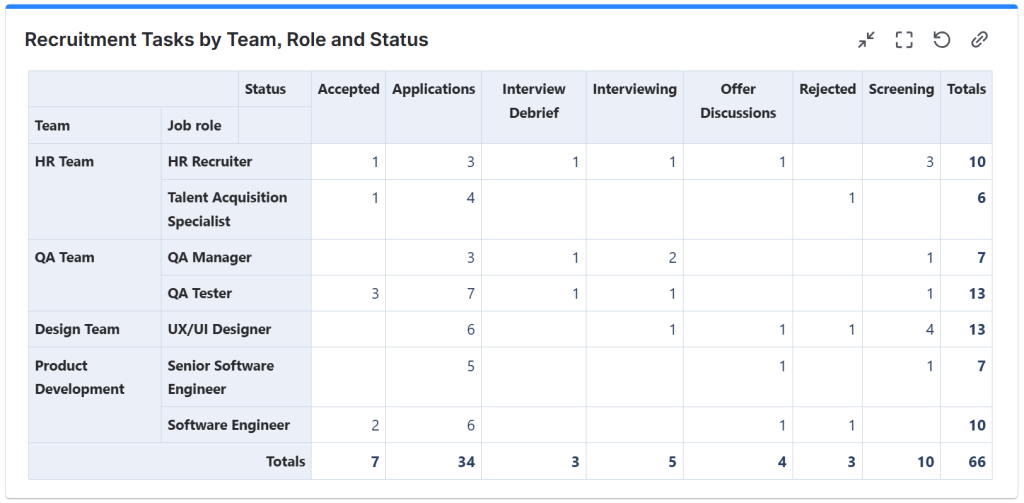Click the widget title text
Screen dimensions: 1024x503
tap(226, 40)
